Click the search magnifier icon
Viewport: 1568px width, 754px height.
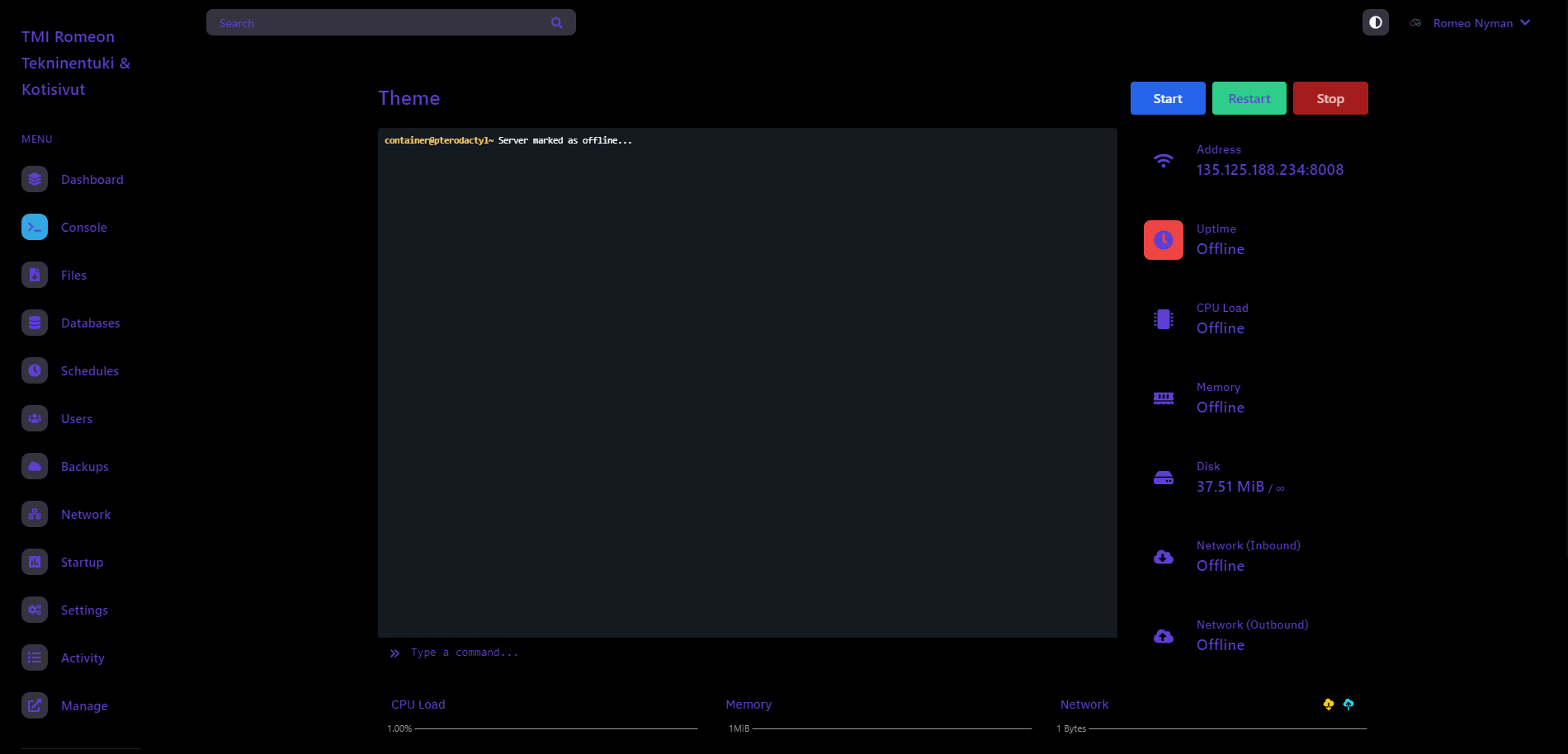557,23
